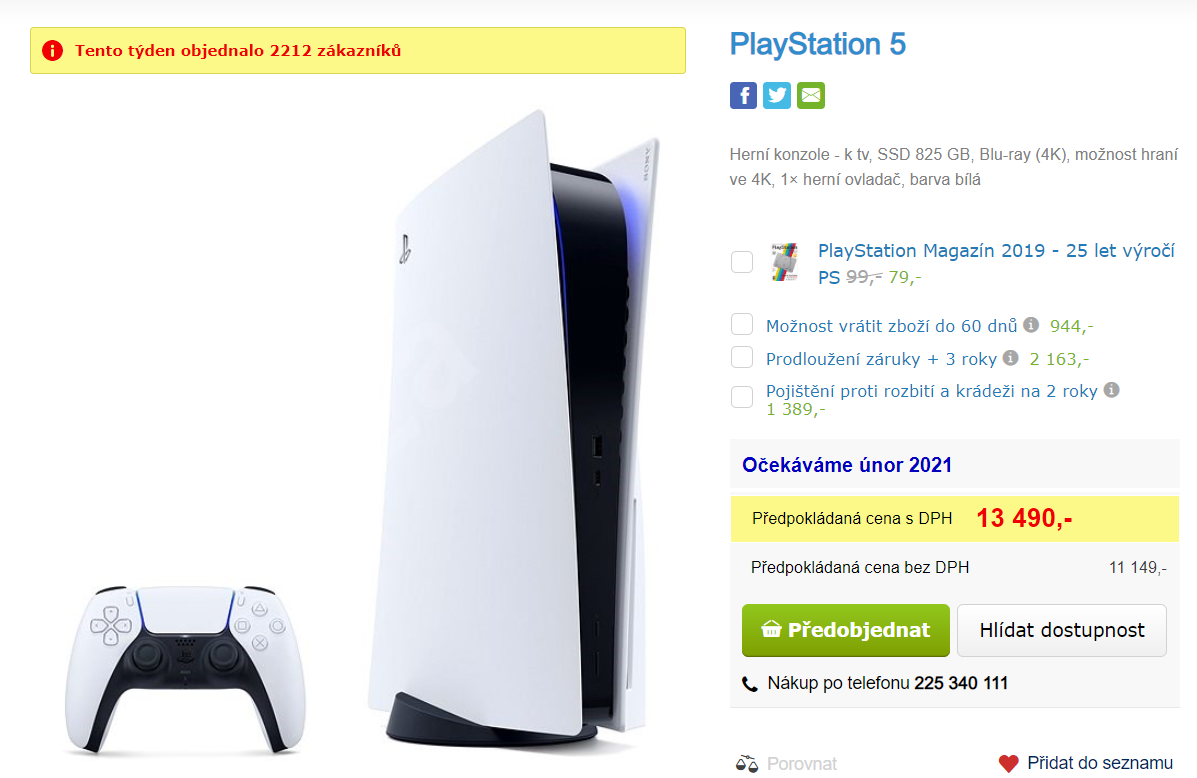Image resolution: width=1197 pixels, height=778 pixels.
Task: Tick the PlayStation Magazín 2019 checkbox
Action: point(741,262)
